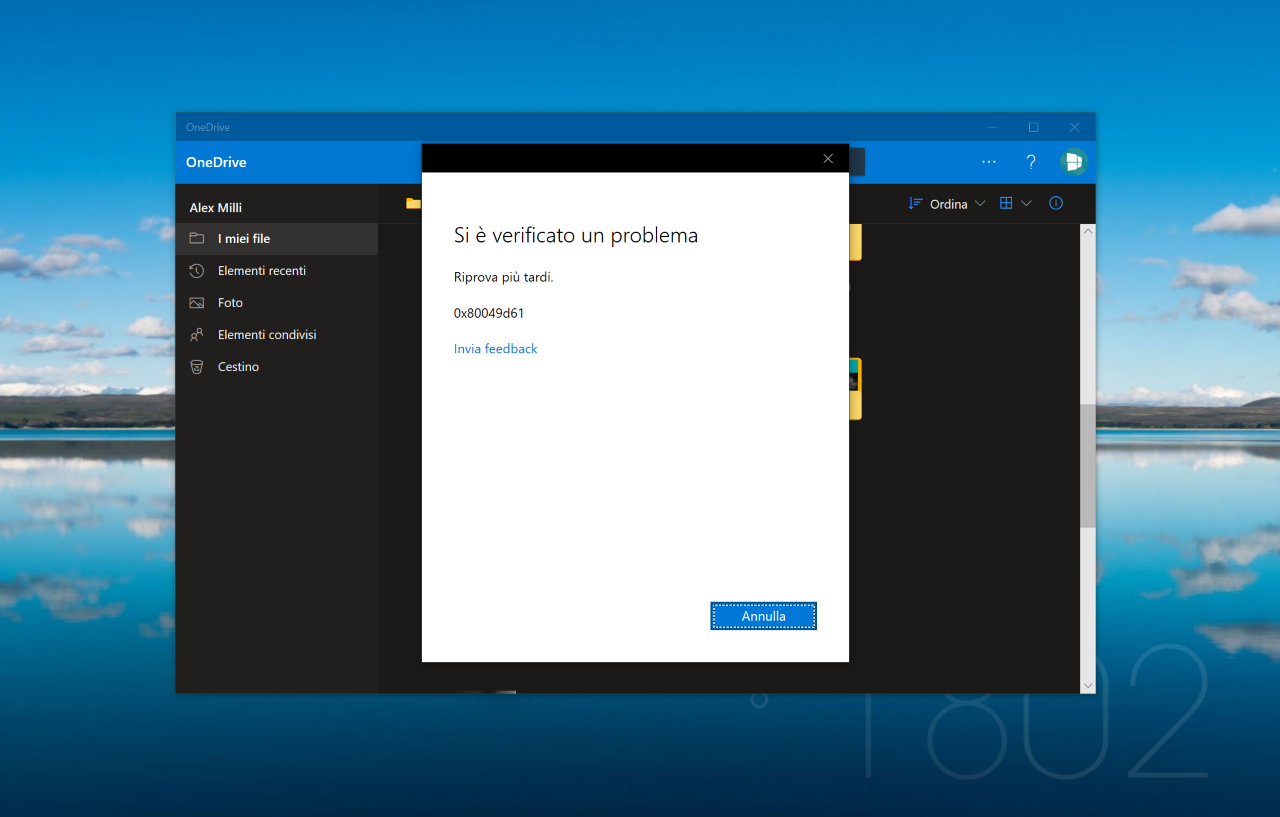Show the details info pane icon
The image size is (1280, 817).
point(1056,204)
